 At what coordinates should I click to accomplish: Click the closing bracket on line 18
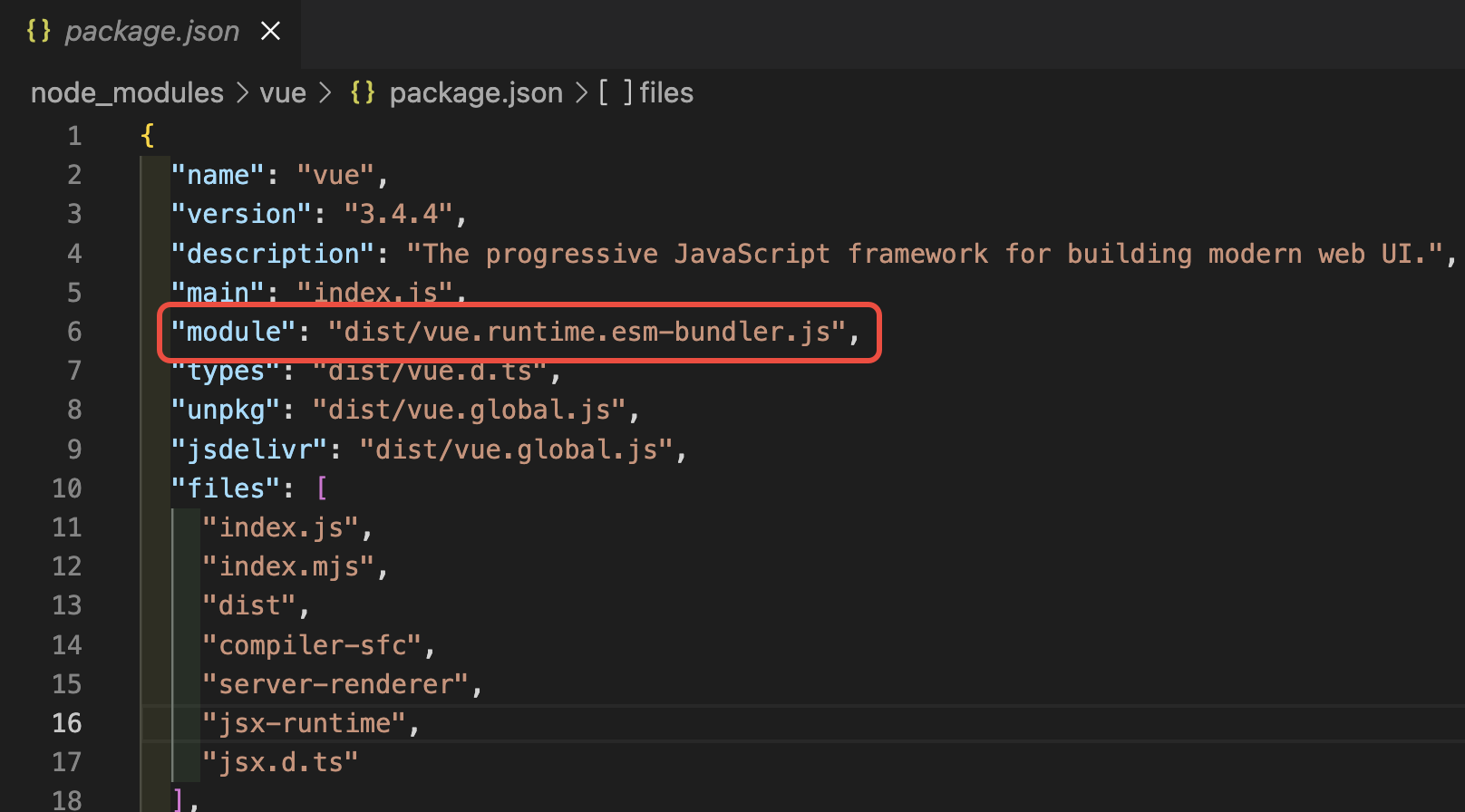pos(179,800)
